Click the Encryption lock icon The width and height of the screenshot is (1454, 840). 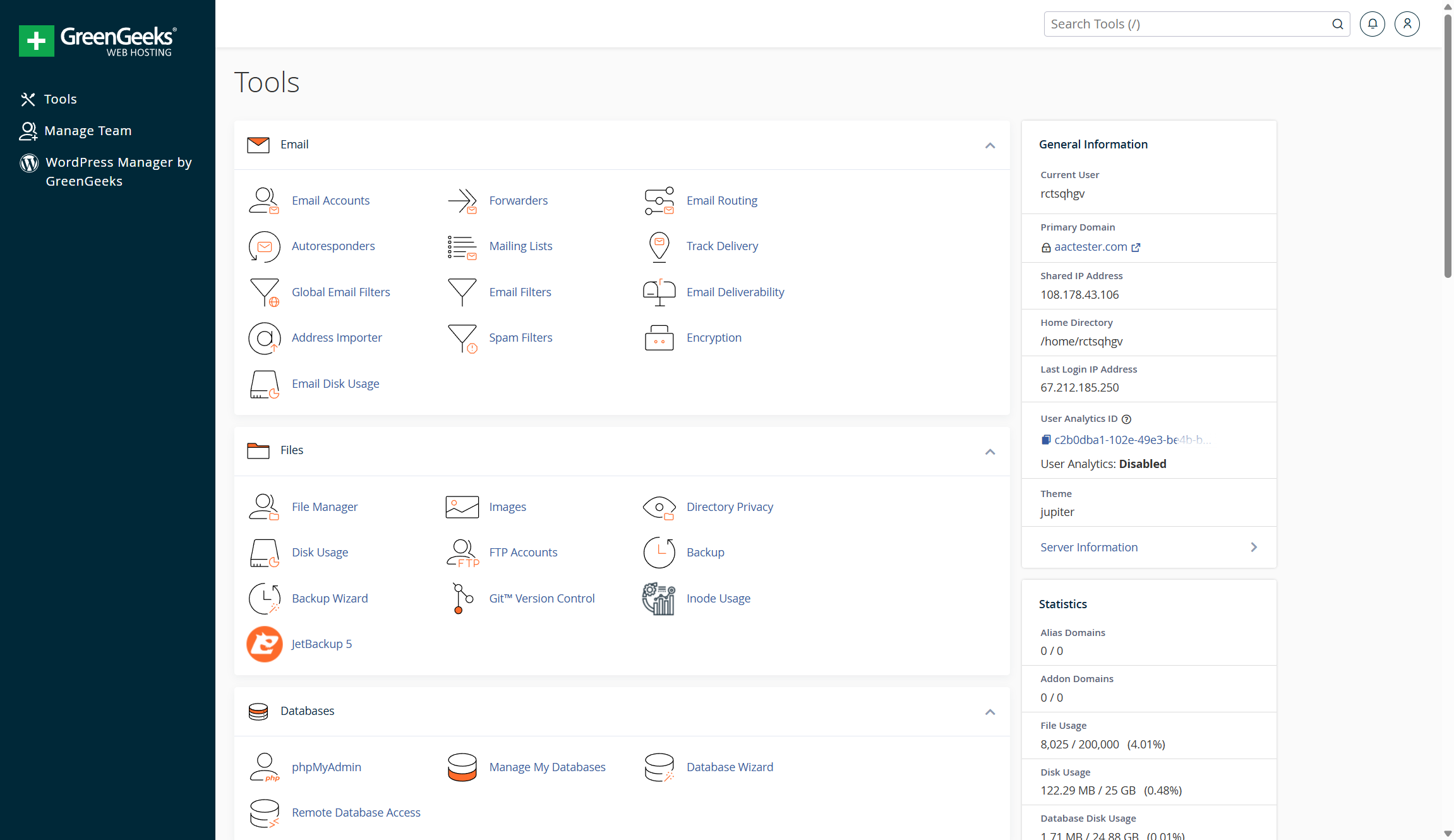[x=659, y=338]
